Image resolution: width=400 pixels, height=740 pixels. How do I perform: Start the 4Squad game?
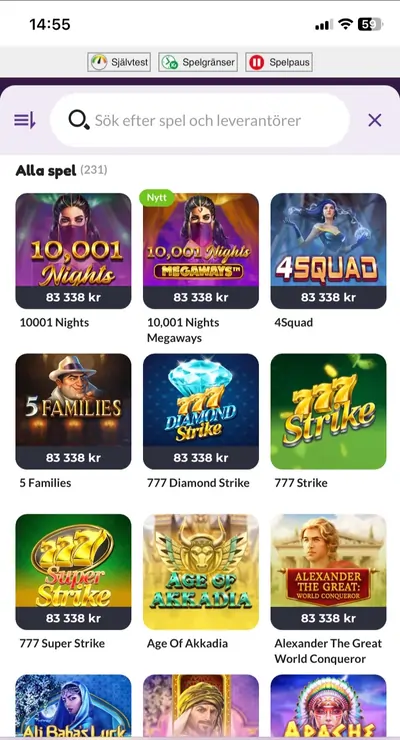point(328,251)
